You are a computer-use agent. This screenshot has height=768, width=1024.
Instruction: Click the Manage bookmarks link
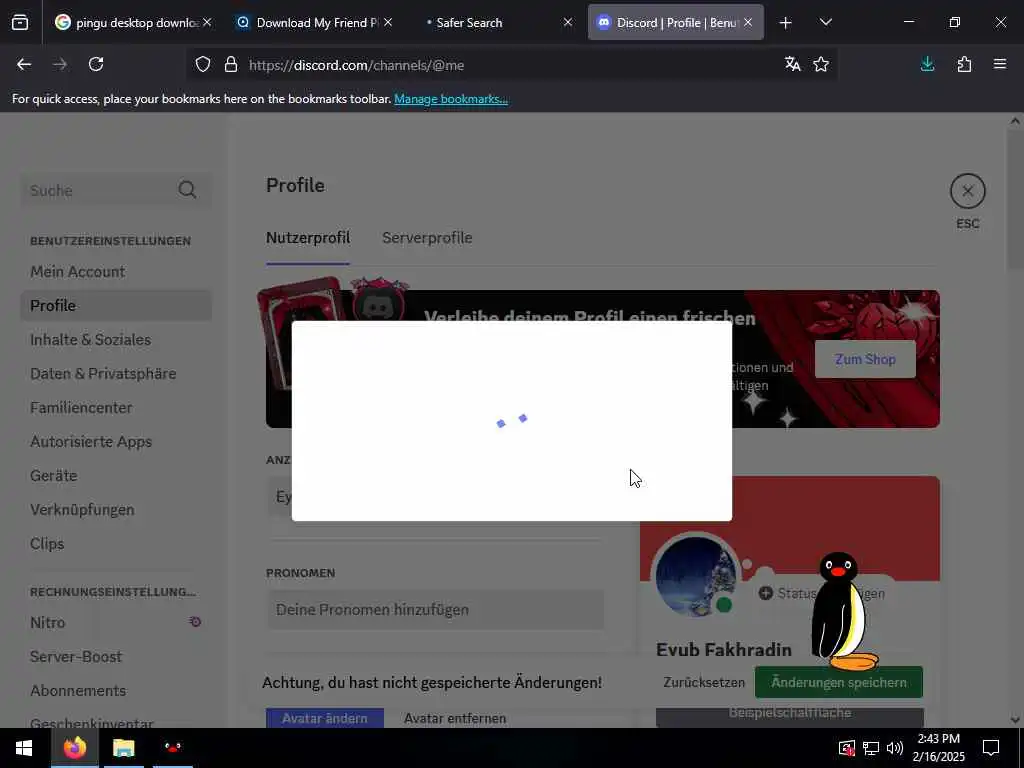point(451,99)
